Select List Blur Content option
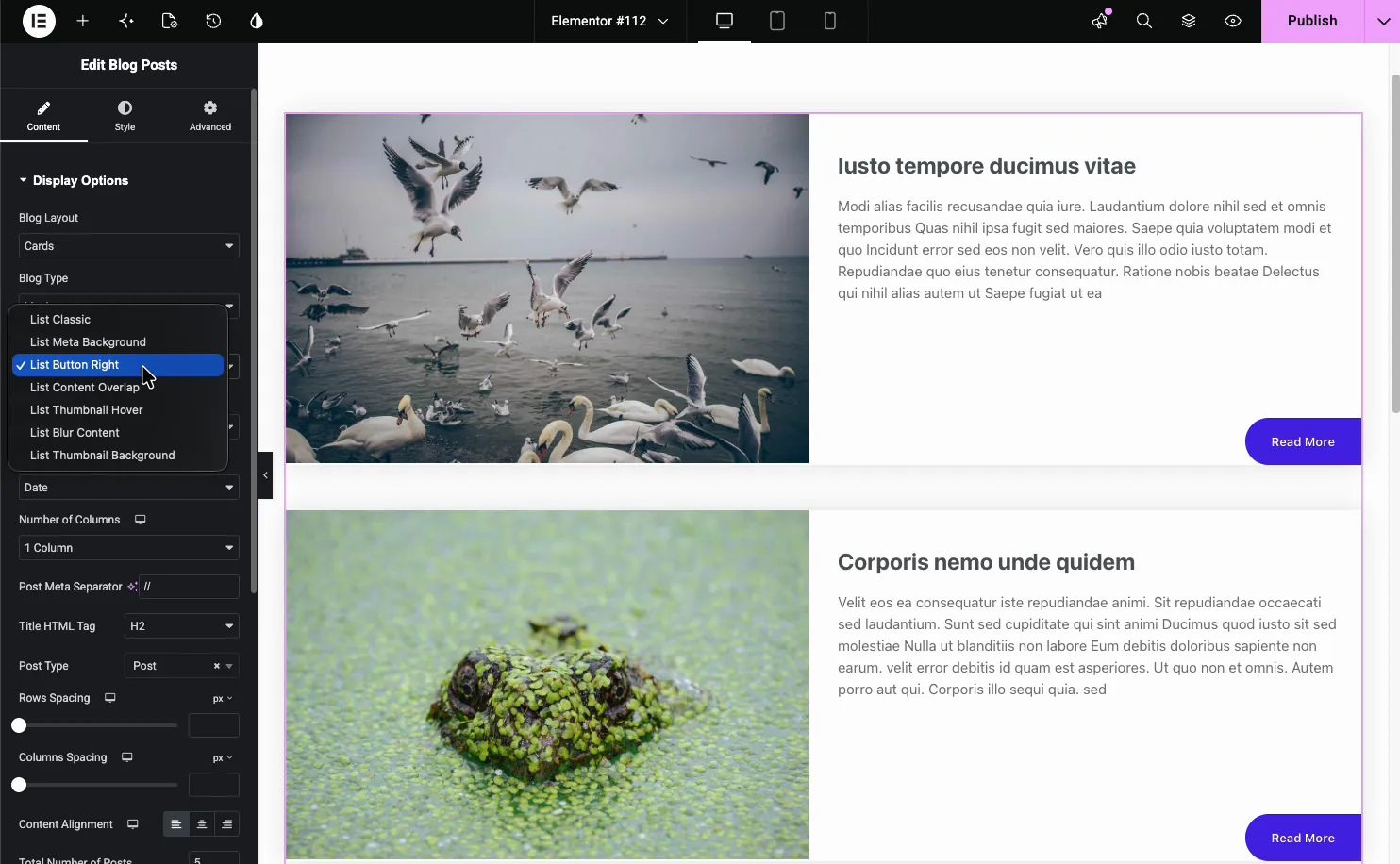 pyautogui.click(x=118, y=433)
